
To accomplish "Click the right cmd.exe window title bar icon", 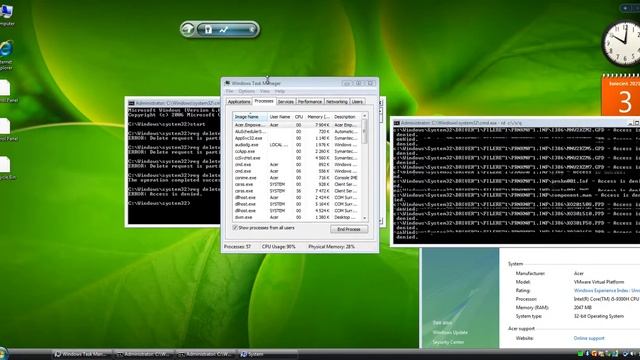I will 396,122.
